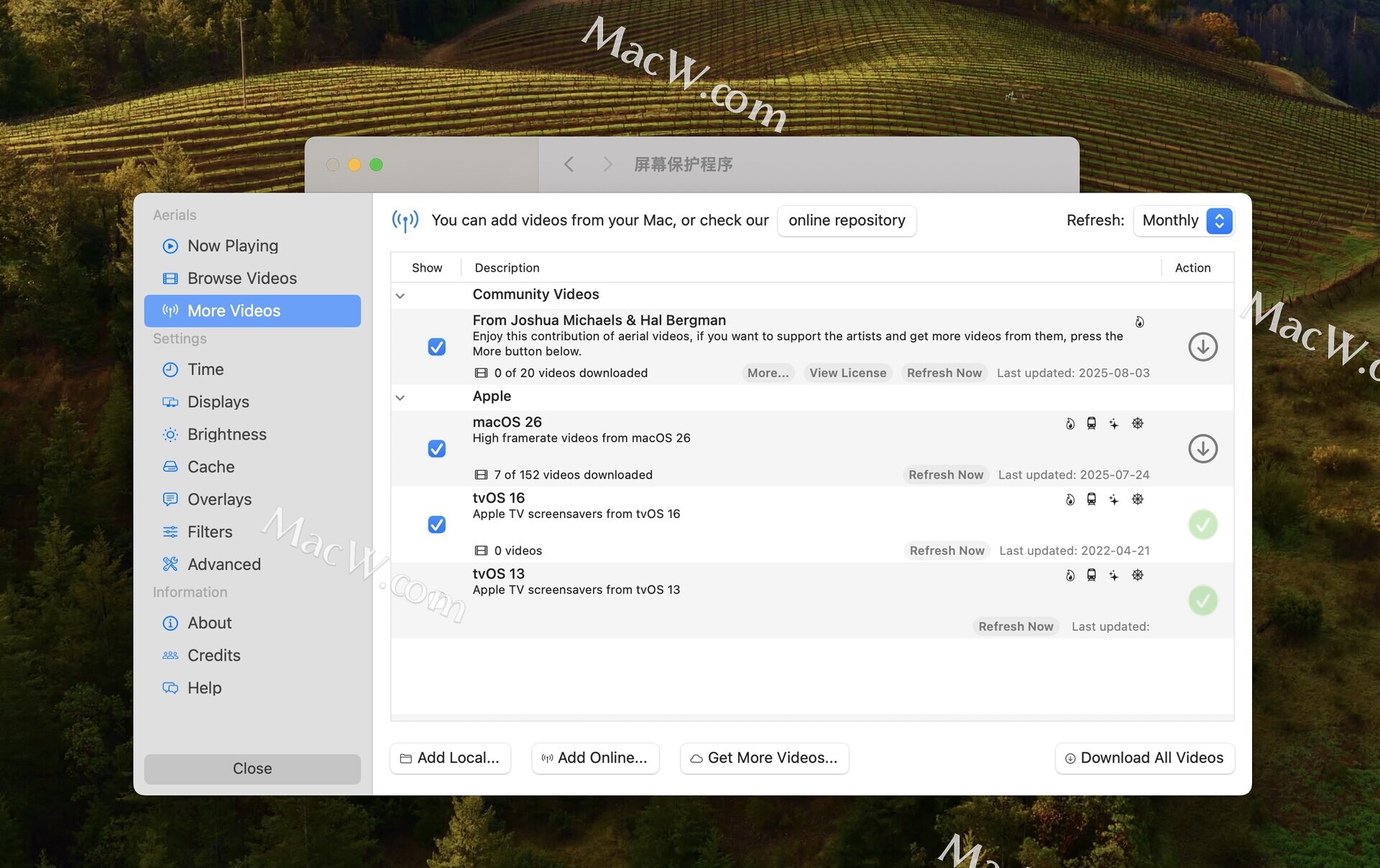The image size is (1380, 868).
Task: Click "Last updated: 2022-04-21" text
Action: pyautogui.click(x=1074, y=550)
